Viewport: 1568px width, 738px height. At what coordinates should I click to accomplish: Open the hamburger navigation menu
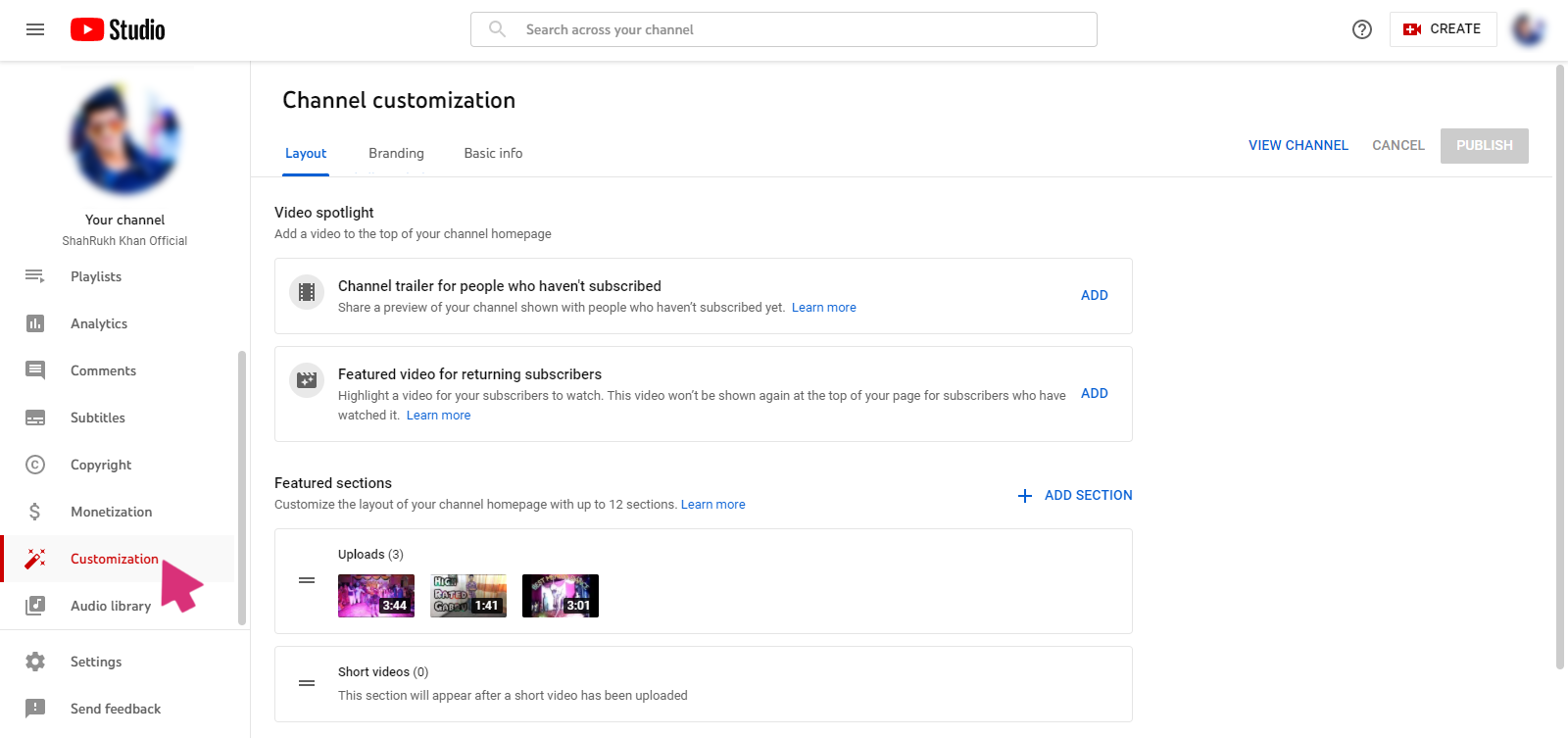[35, 29]
